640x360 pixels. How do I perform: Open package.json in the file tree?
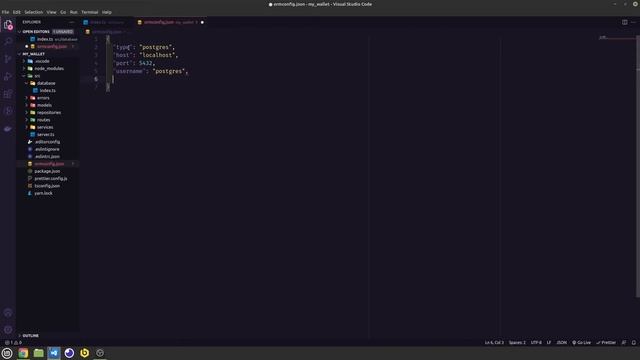(47, 171)
